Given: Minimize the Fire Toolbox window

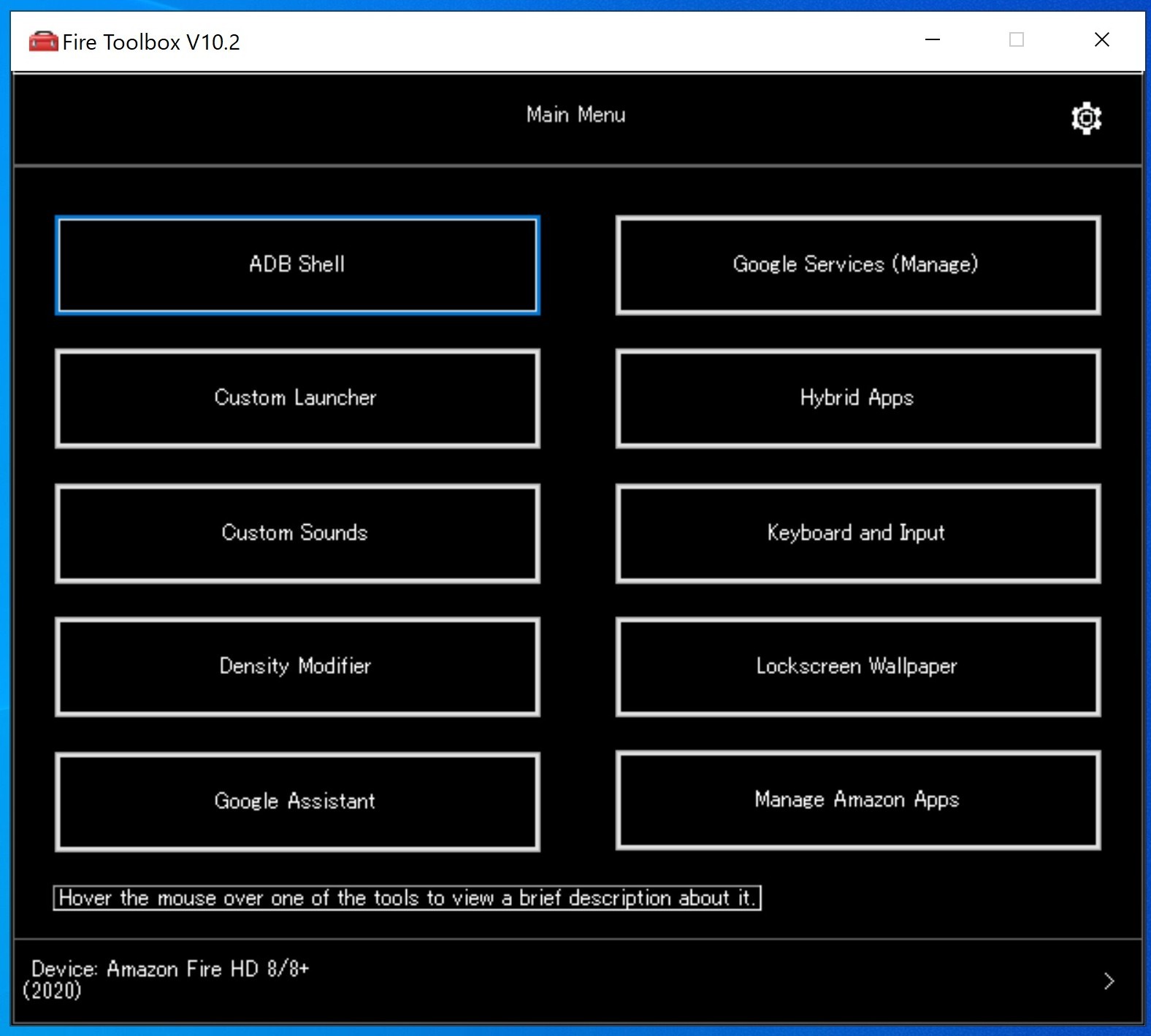Looking at the screenshot, I should (x=933, y=39).
